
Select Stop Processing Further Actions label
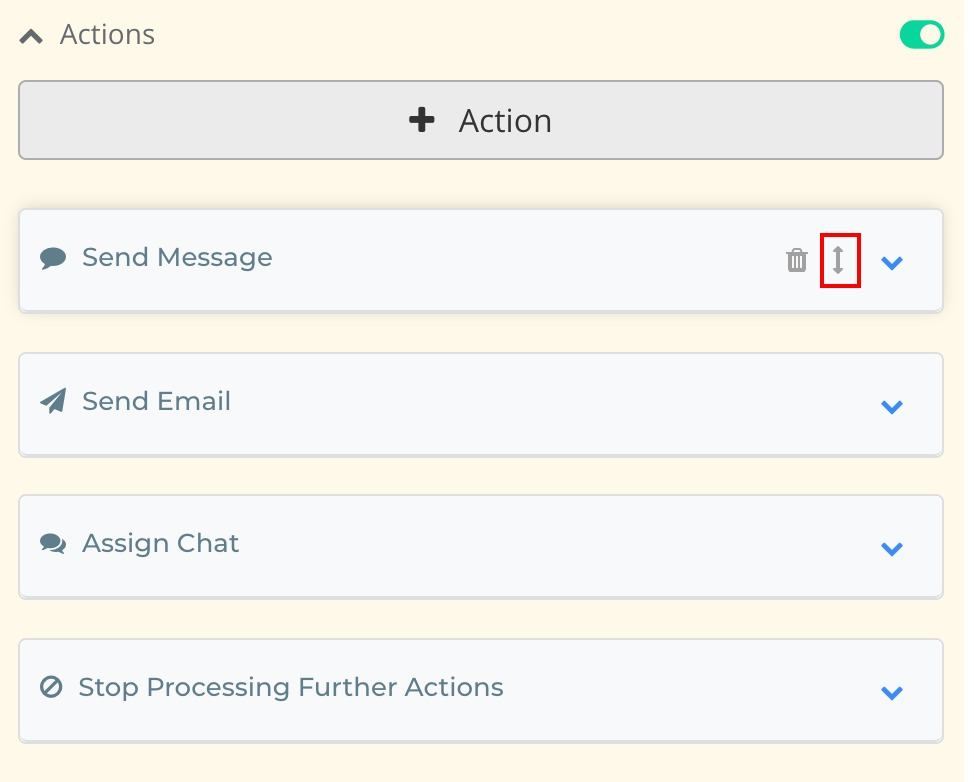pyautogui.click(x=290, y=688)
